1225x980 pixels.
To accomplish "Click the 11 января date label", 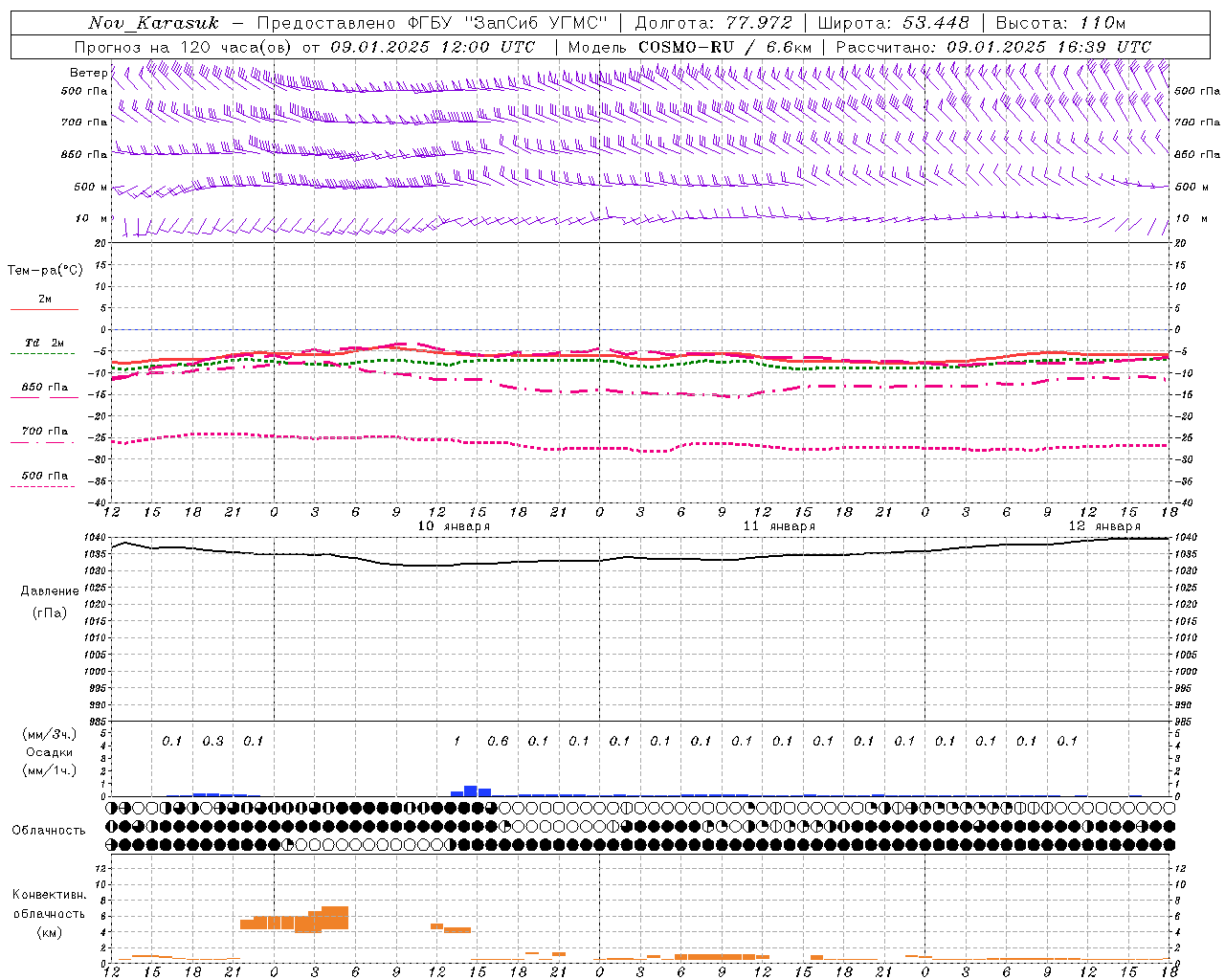I will pyautogui.click(x=779, y=526).
